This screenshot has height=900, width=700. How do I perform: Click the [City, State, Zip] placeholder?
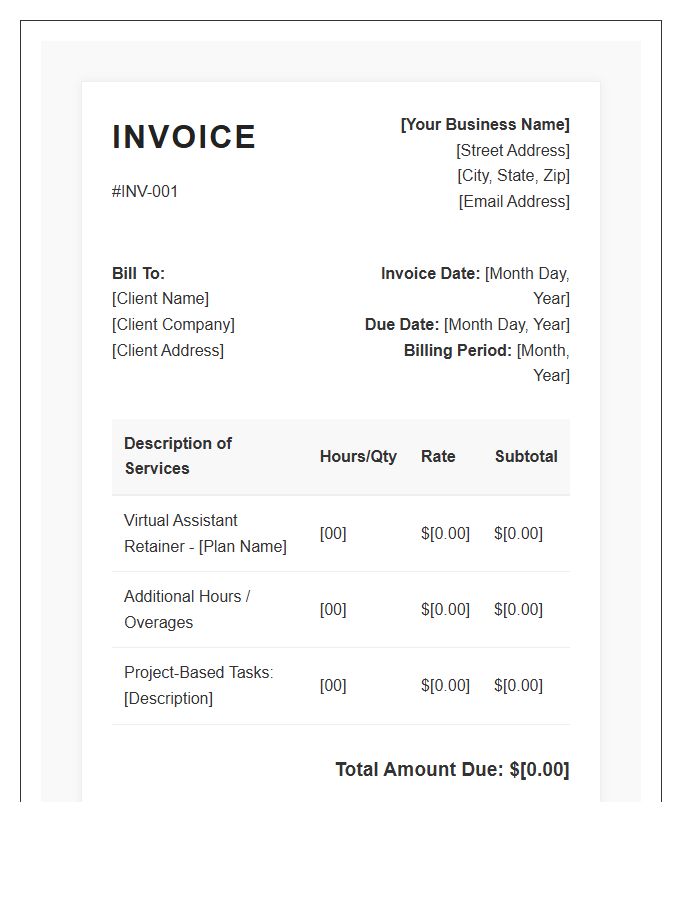pos(514,176)
